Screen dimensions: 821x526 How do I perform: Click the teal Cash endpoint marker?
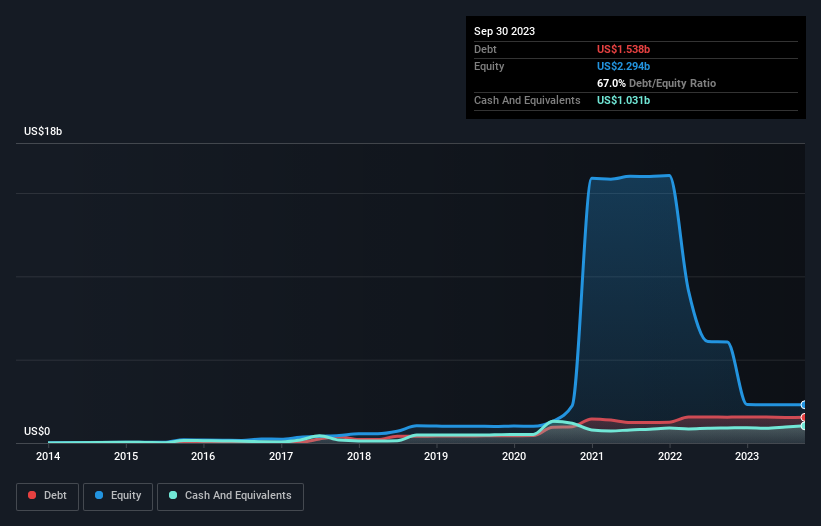click(804, 426)
